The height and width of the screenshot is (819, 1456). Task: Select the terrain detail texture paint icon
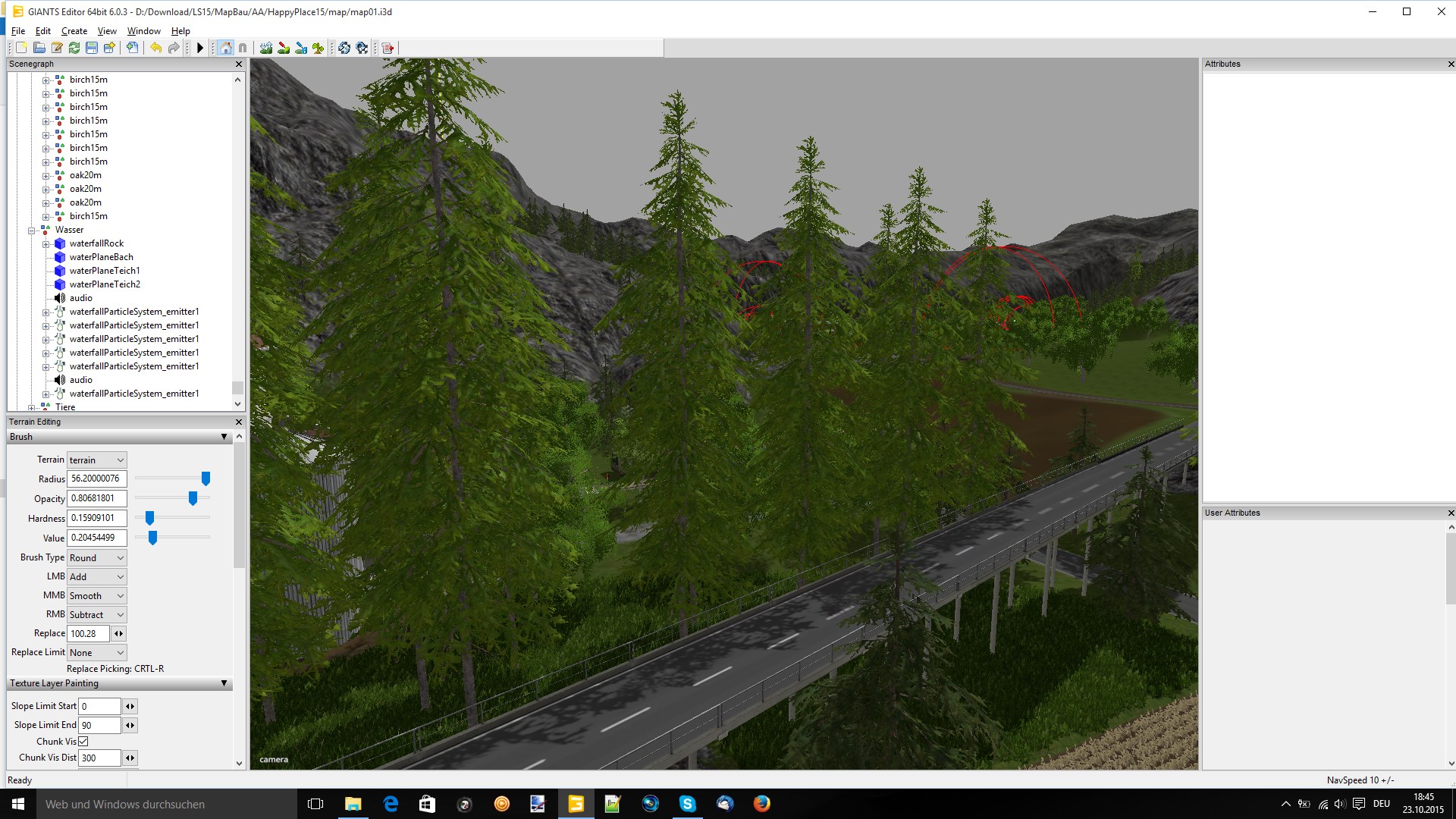(284, 48)
